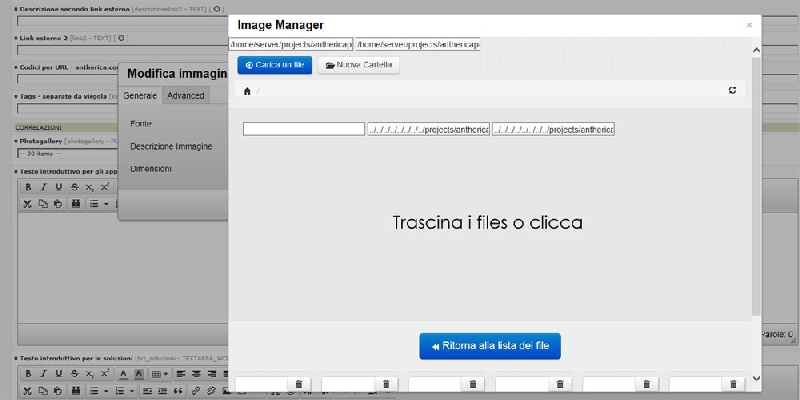
Task: Expand the Photogallery items dropdown
Action: 60,153
